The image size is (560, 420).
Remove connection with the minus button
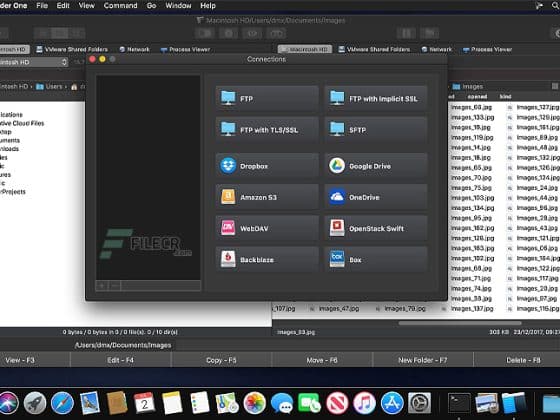pyautogui.click(x=115, y=286)
